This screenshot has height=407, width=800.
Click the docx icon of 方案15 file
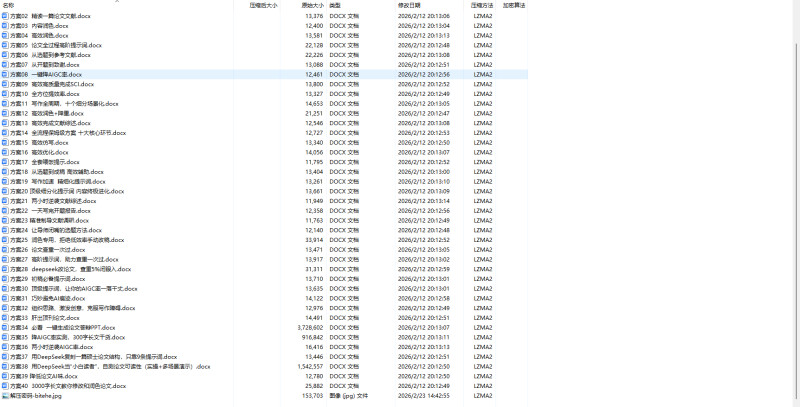[x=5, y=142]
